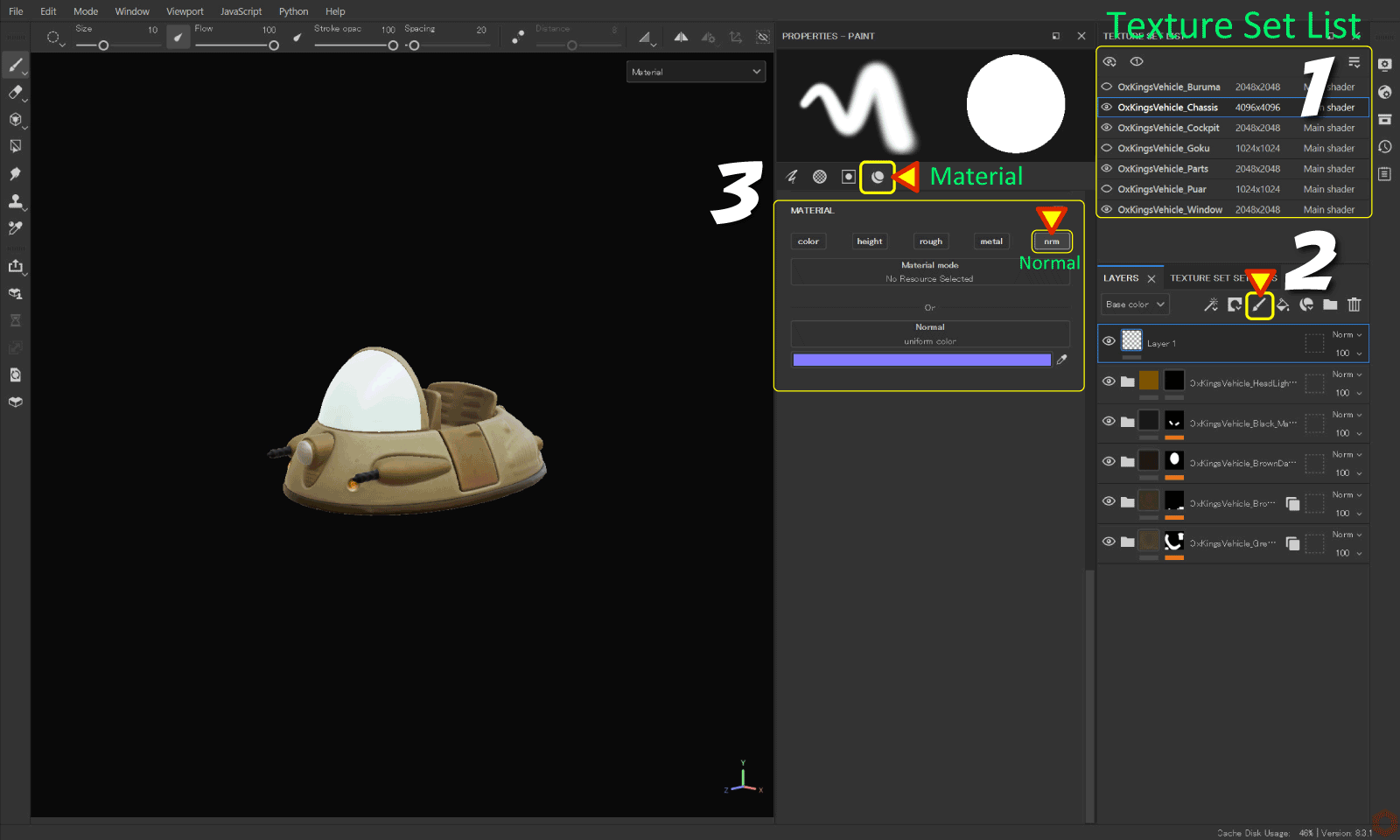
Task: Open Layer 1 blend mode dropdown
Action: click(x=1347, y=335)
